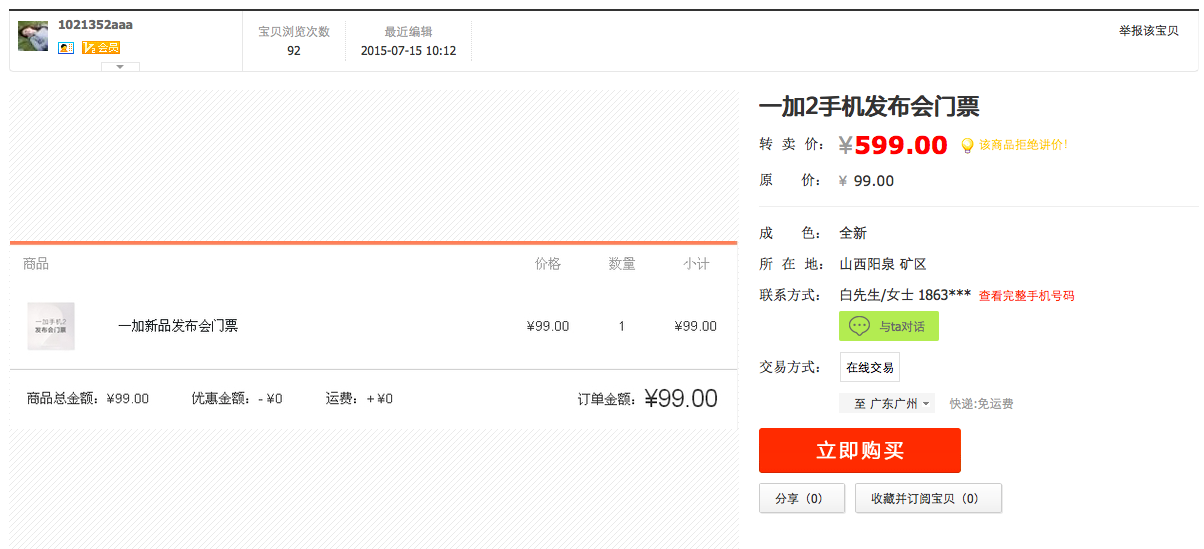Viewport: 1204px width, 549px height.
Task: Open the seller avatar photo
Action: [x=33, y=36]
